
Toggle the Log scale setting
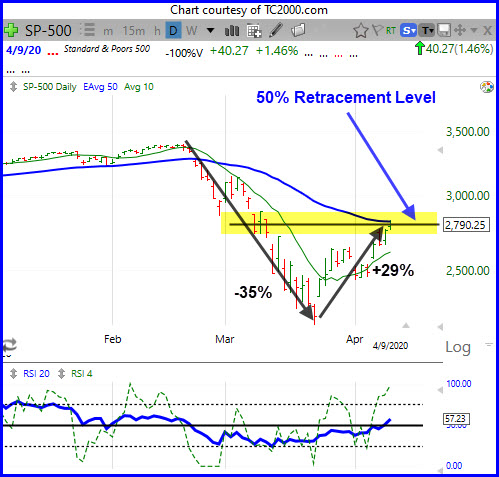(458, 348)
